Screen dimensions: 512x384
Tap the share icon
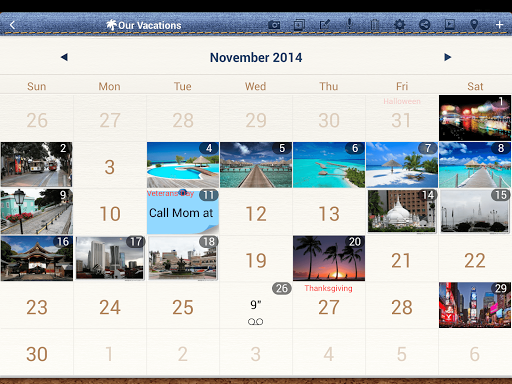[x=424, y=25]
